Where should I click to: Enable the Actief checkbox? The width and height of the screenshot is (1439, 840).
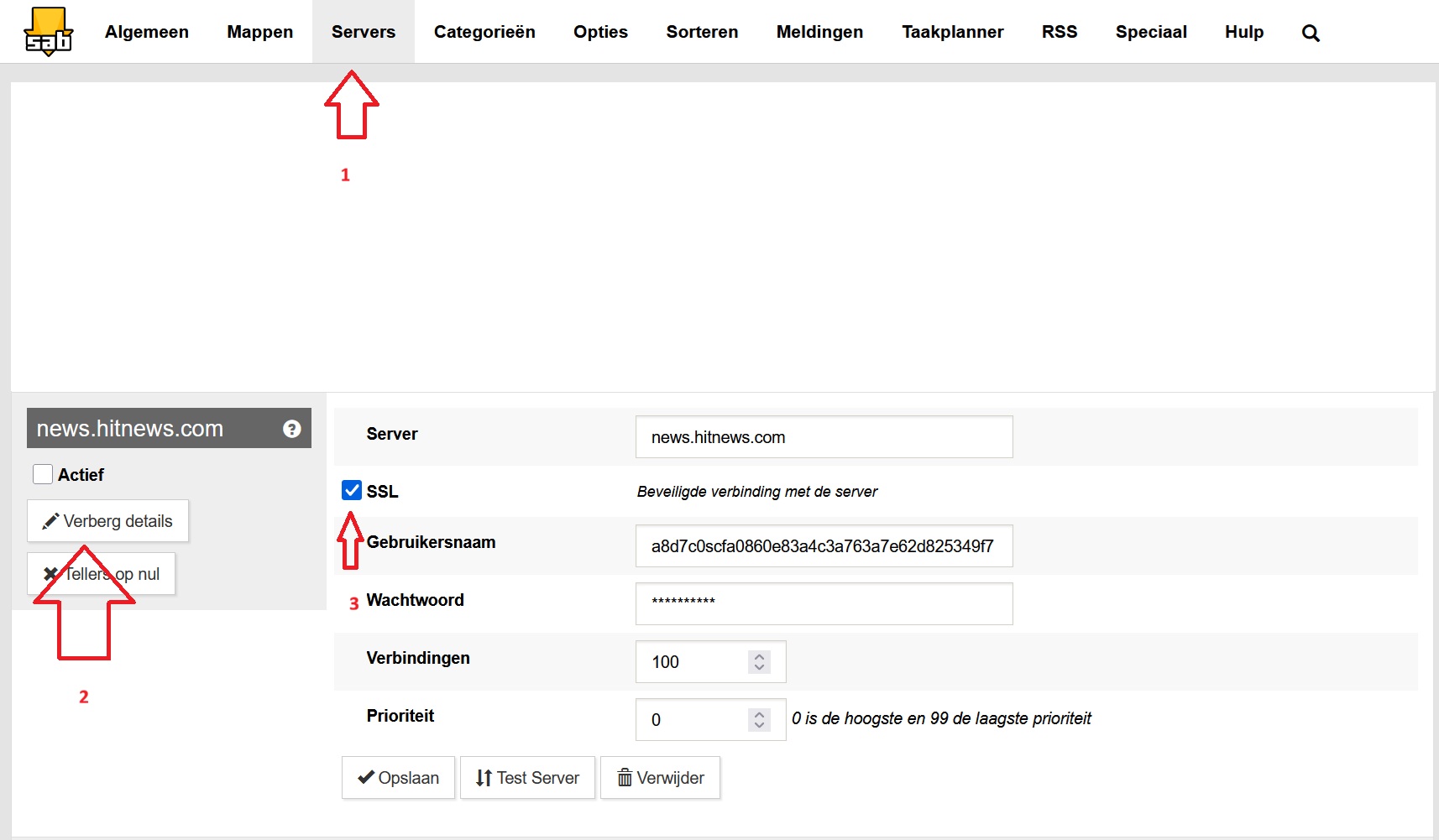tap(43, 474)
